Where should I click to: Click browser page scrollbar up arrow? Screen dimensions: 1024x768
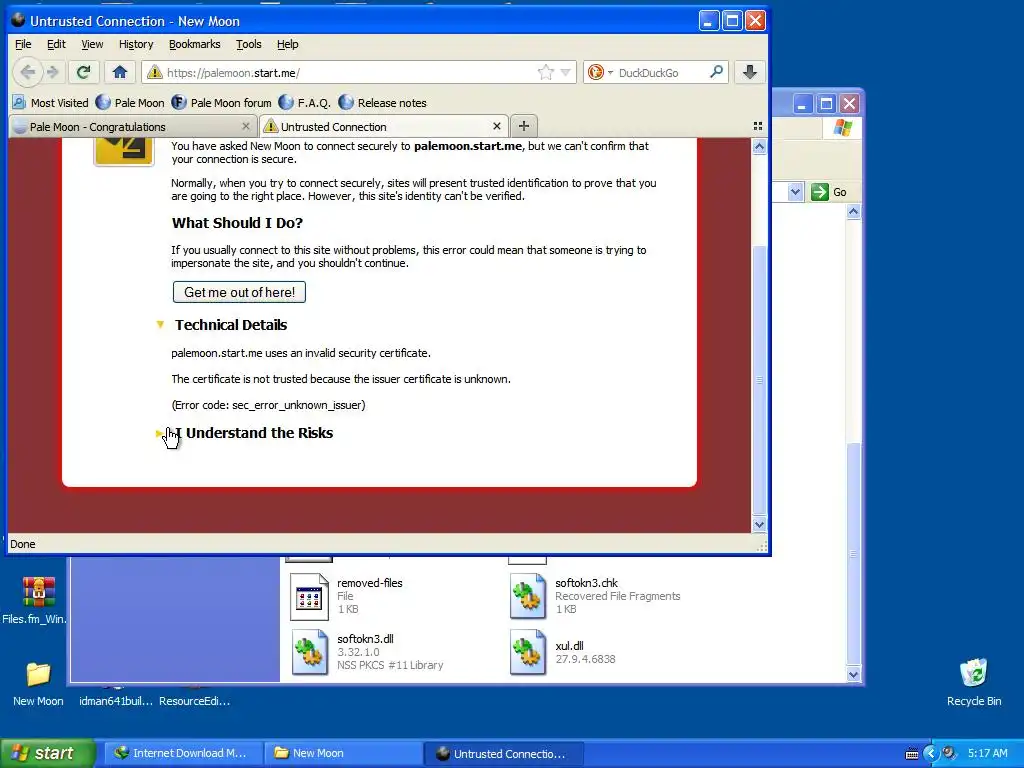tap(759, 147)
